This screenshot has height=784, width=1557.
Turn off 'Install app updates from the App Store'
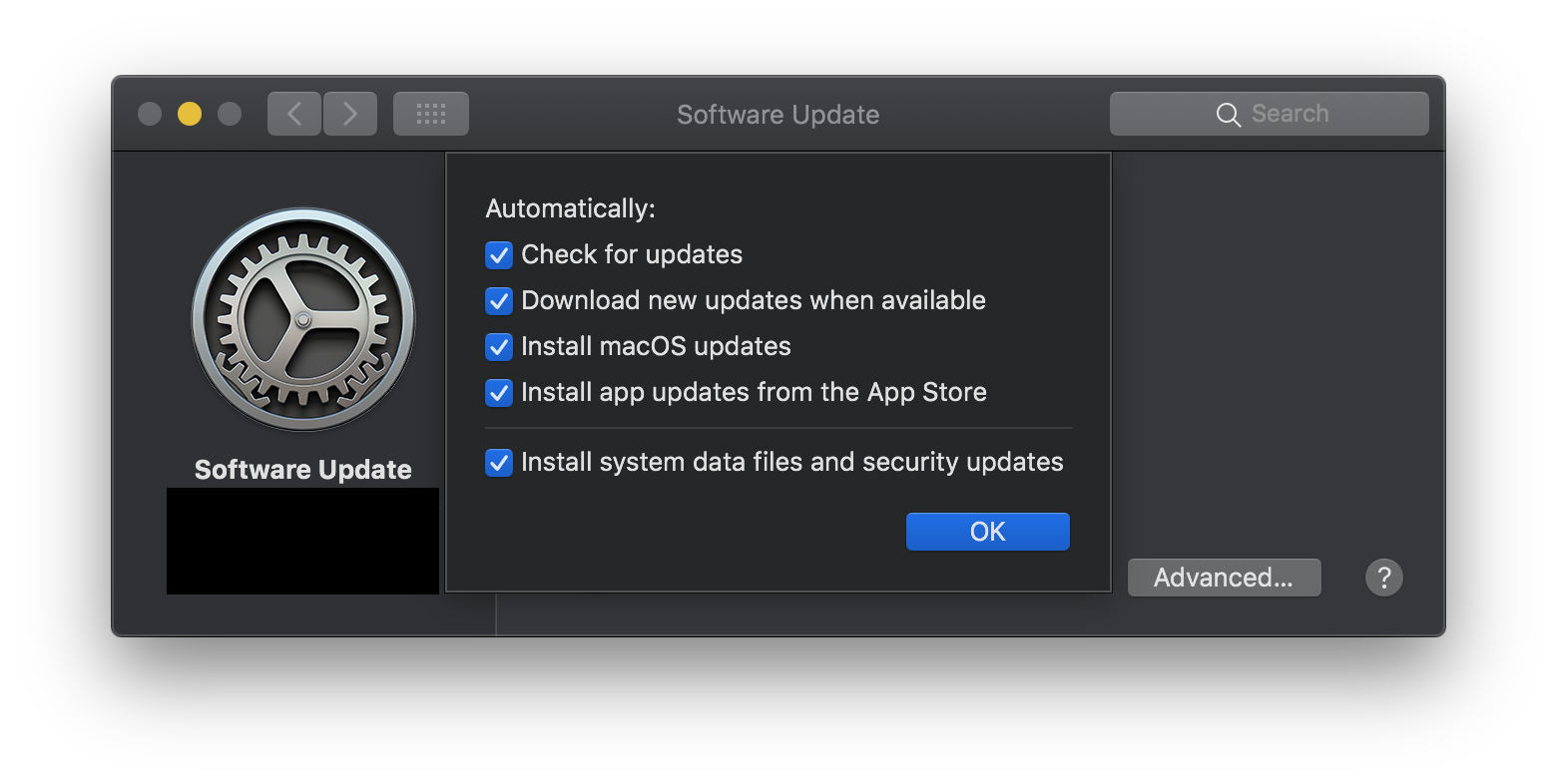pyautogui.click(x=499, y=393)
